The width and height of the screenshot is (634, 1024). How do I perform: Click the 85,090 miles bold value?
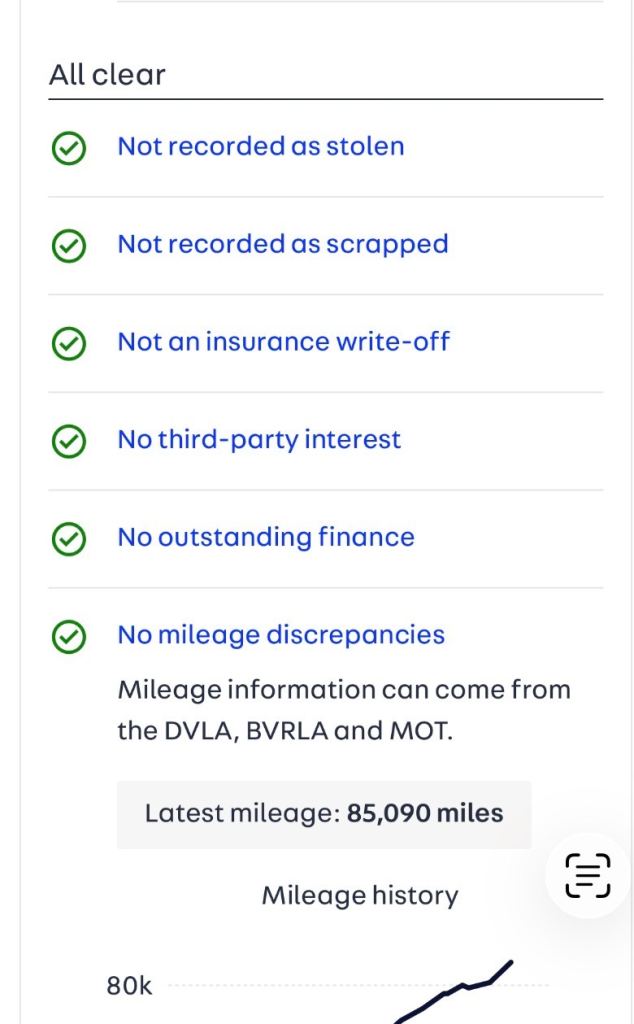425,814
